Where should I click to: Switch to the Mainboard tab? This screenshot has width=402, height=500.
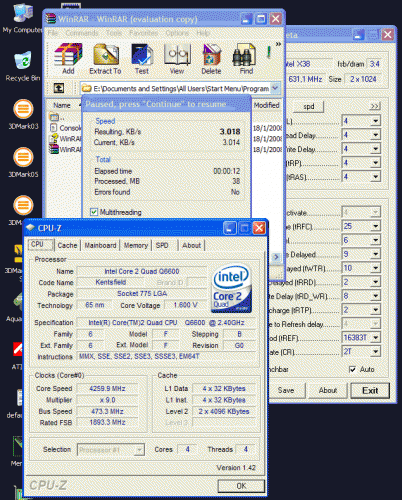point(100,245)
